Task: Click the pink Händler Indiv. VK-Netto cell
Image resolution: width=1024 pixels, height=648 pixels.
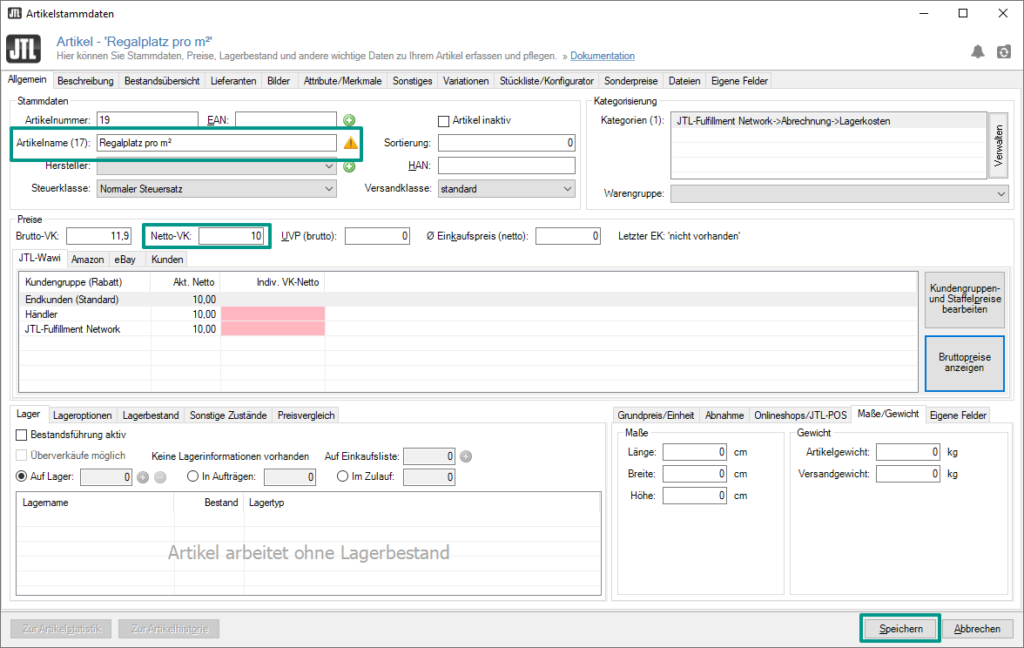Action: [272, 314]
